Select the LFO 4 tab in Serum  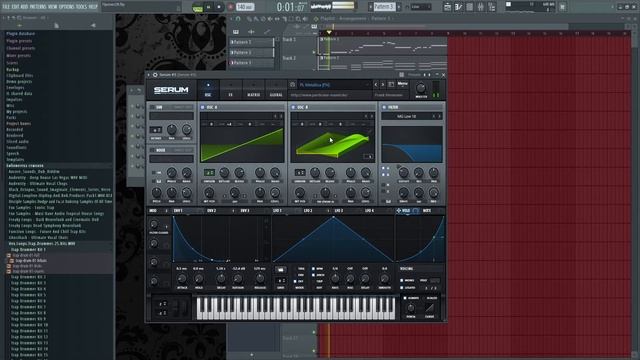click(x=369, y=211)
